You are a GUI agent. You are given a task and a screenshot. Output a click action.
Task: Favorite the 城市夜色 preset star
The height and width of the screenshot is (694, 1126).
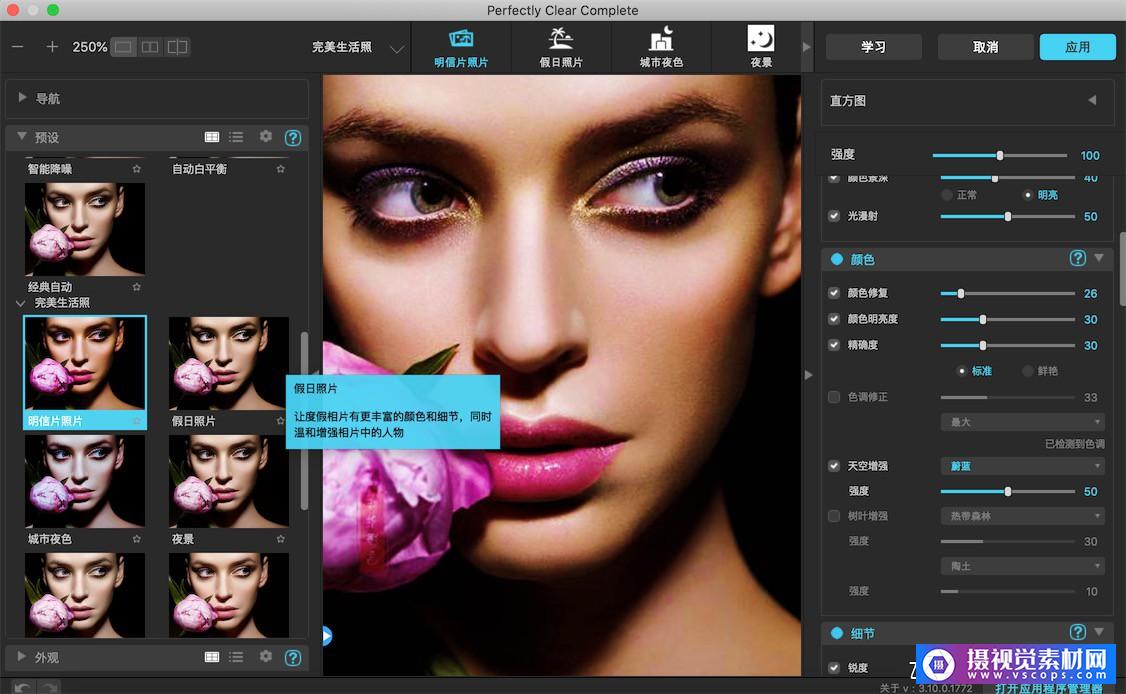pos(136,539)
